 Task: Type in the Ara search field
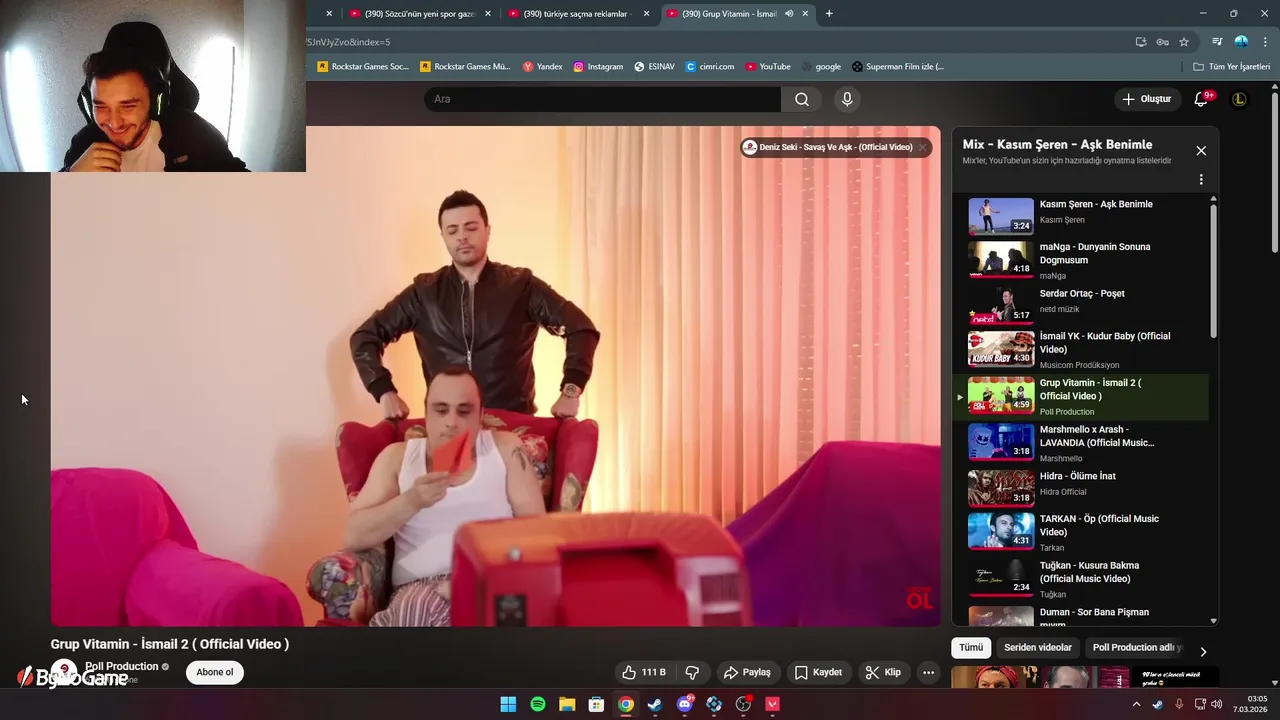[x=602, y=99]
